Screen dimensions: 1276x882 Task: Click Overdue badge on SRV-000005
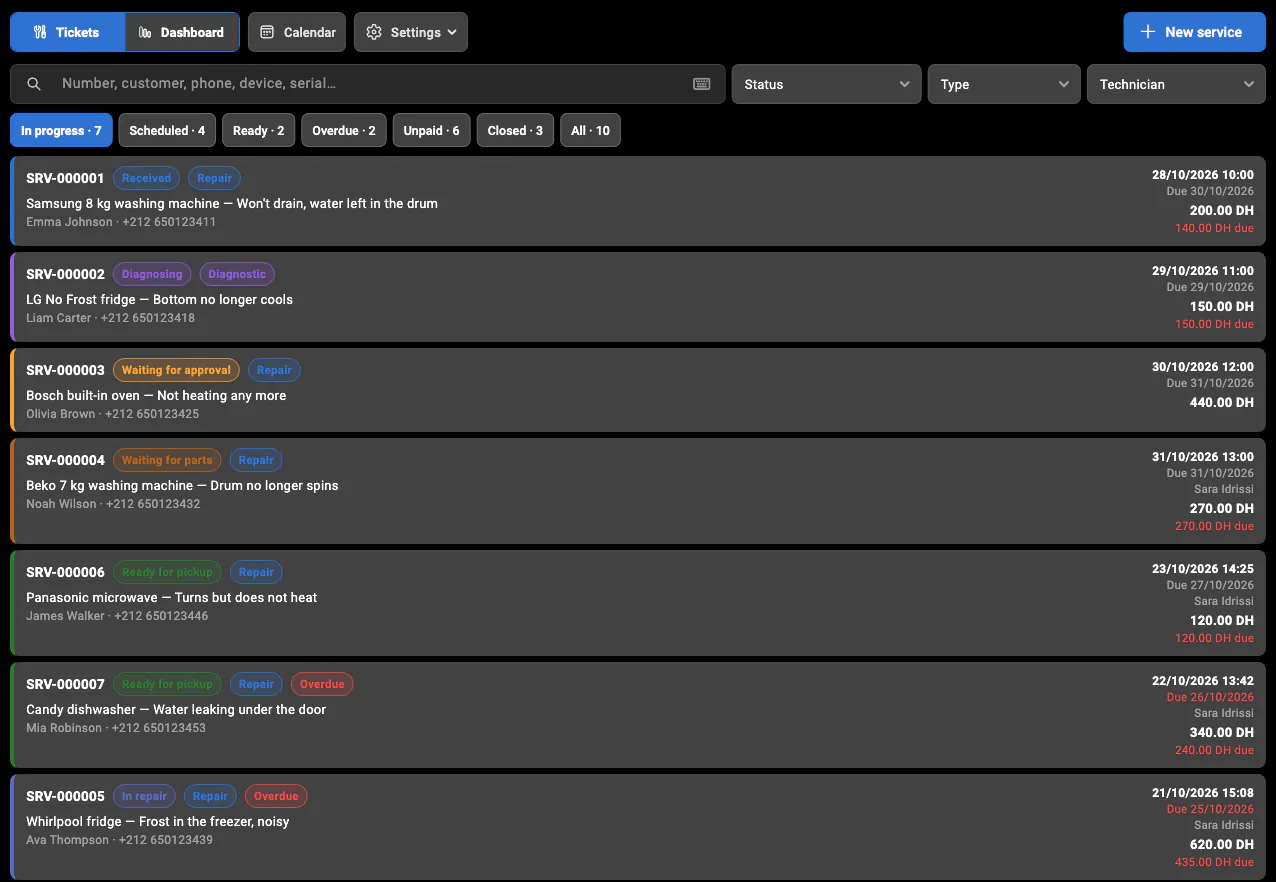pos(276,796)
